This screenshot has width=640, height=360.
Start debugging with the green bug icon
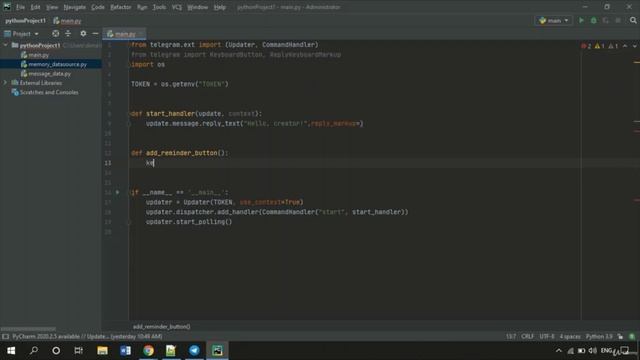tap(593, 20)
